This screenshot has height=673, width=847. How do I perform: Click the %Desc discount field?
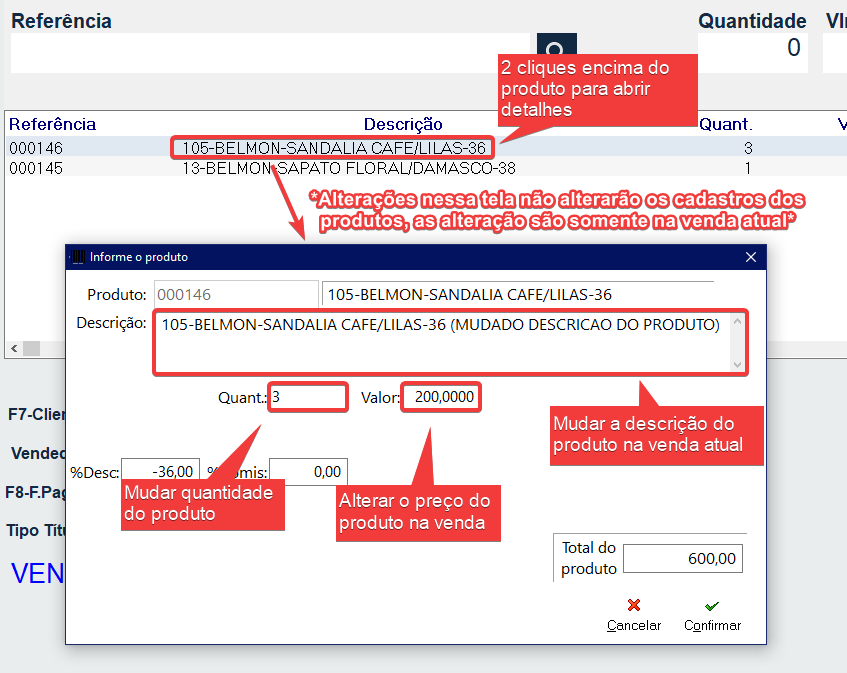click(160, 471)
